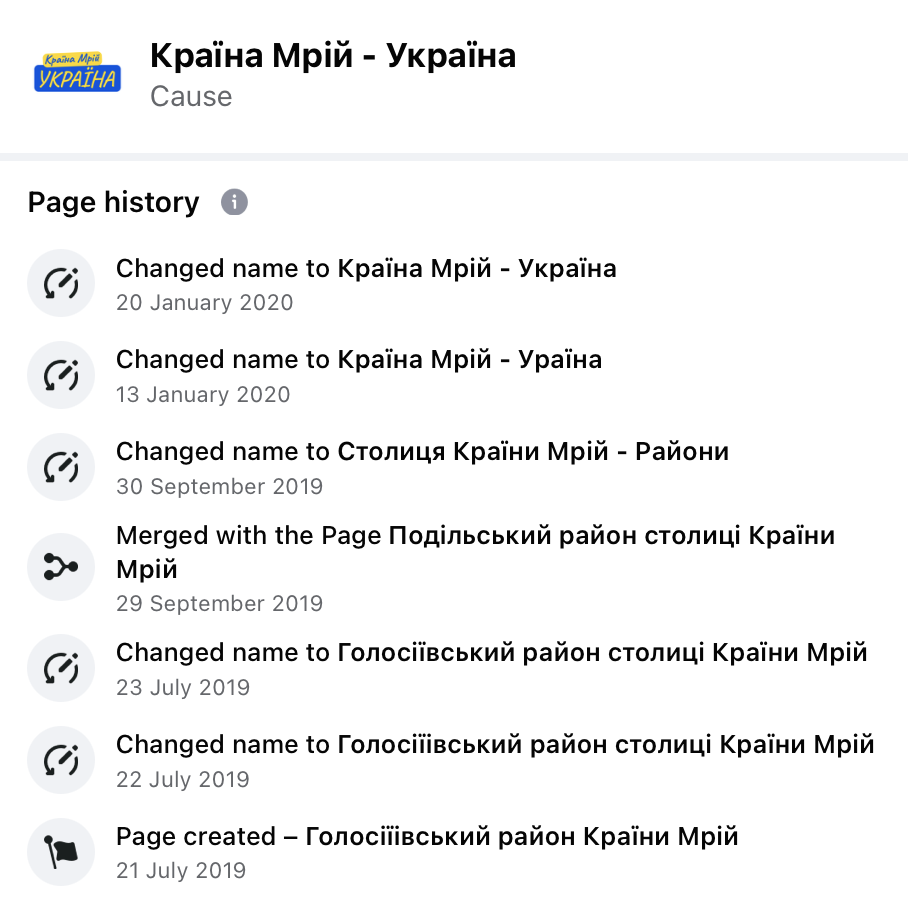Click the rename icon dated 20 January 2020
Image resolution: width=908 pixels, height=898 pixels.
61,283
